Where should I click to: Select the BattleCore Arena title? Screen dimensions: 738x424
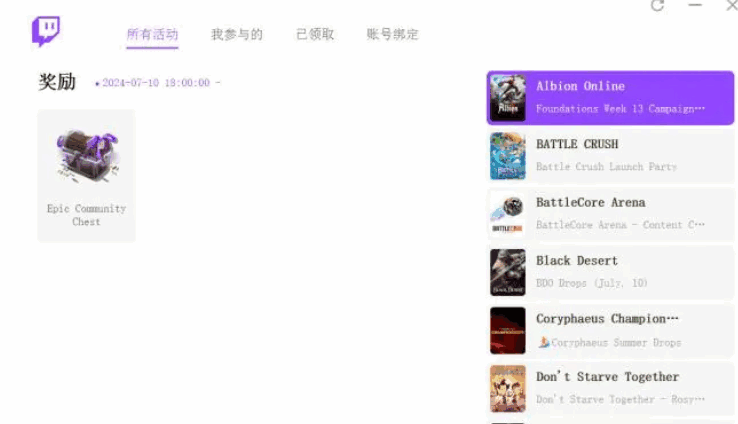coord(591,202)
